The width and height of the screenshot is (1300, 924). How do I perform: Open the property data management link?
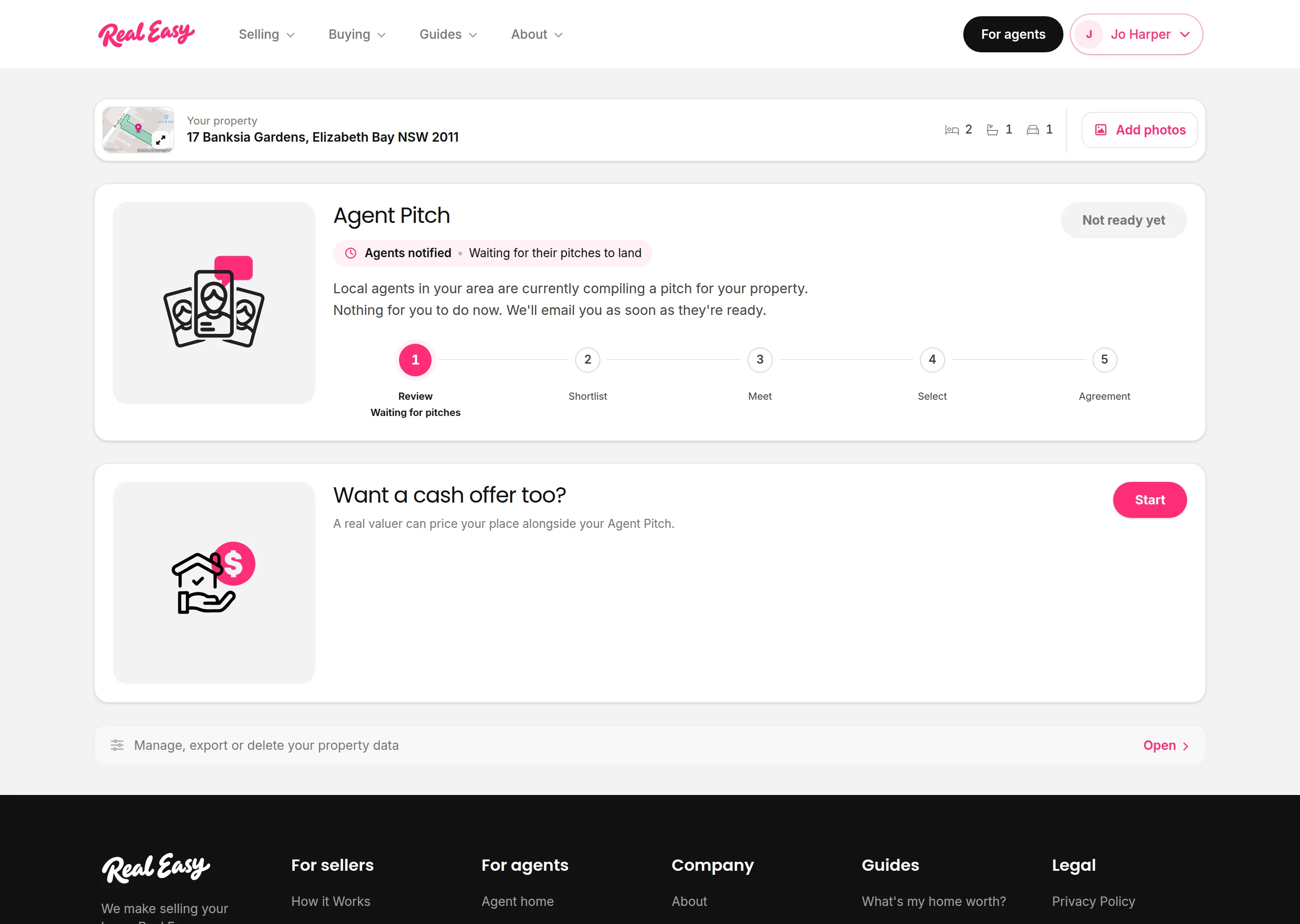[1165, 745]
